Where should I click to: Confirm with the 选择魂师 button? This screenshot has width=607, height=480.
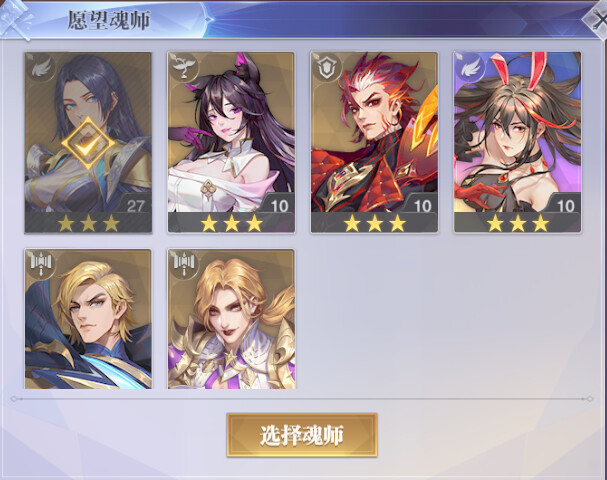[302, 435]
